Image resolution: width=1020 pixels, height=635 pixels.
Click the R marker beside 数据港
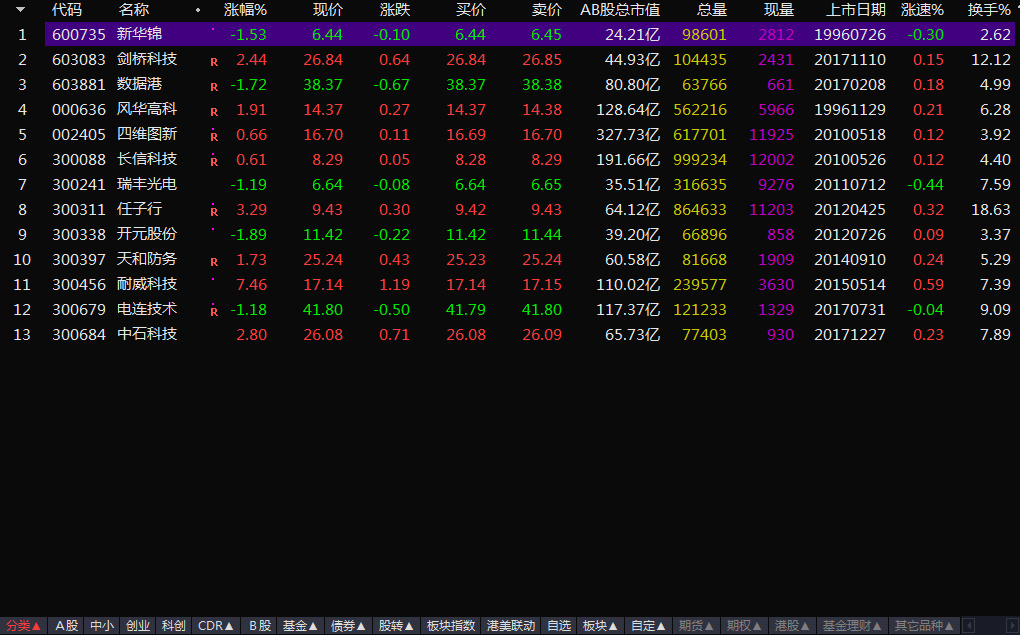click(213, 86)
